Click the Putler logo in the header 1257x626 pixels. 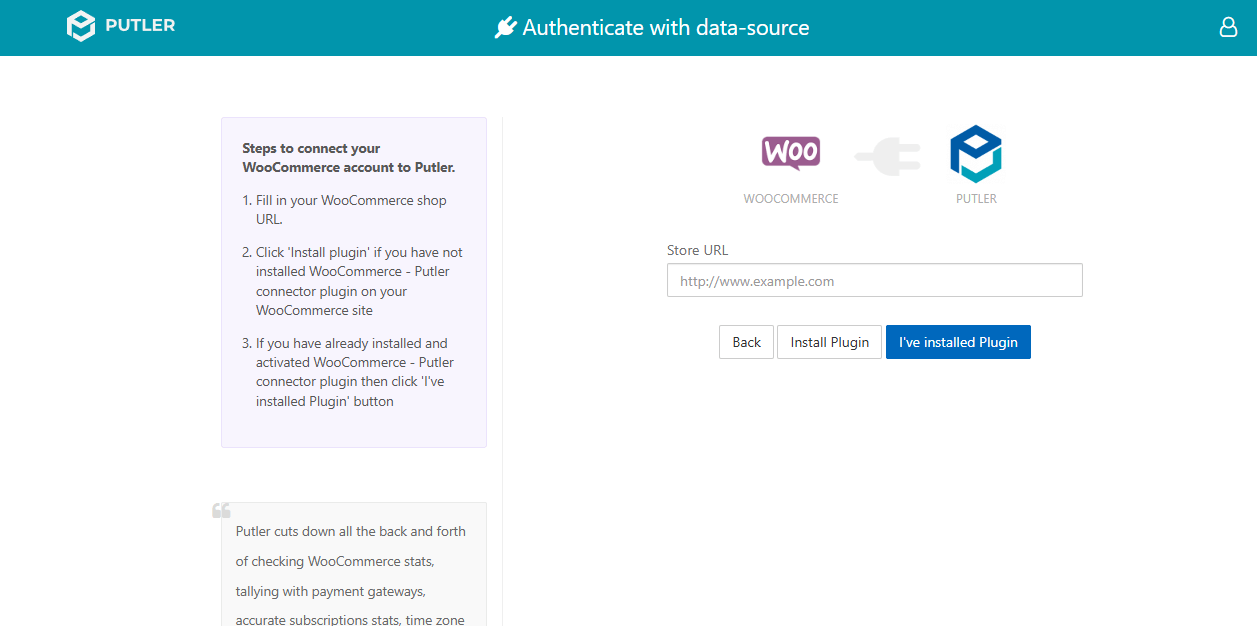click(121, 26)
